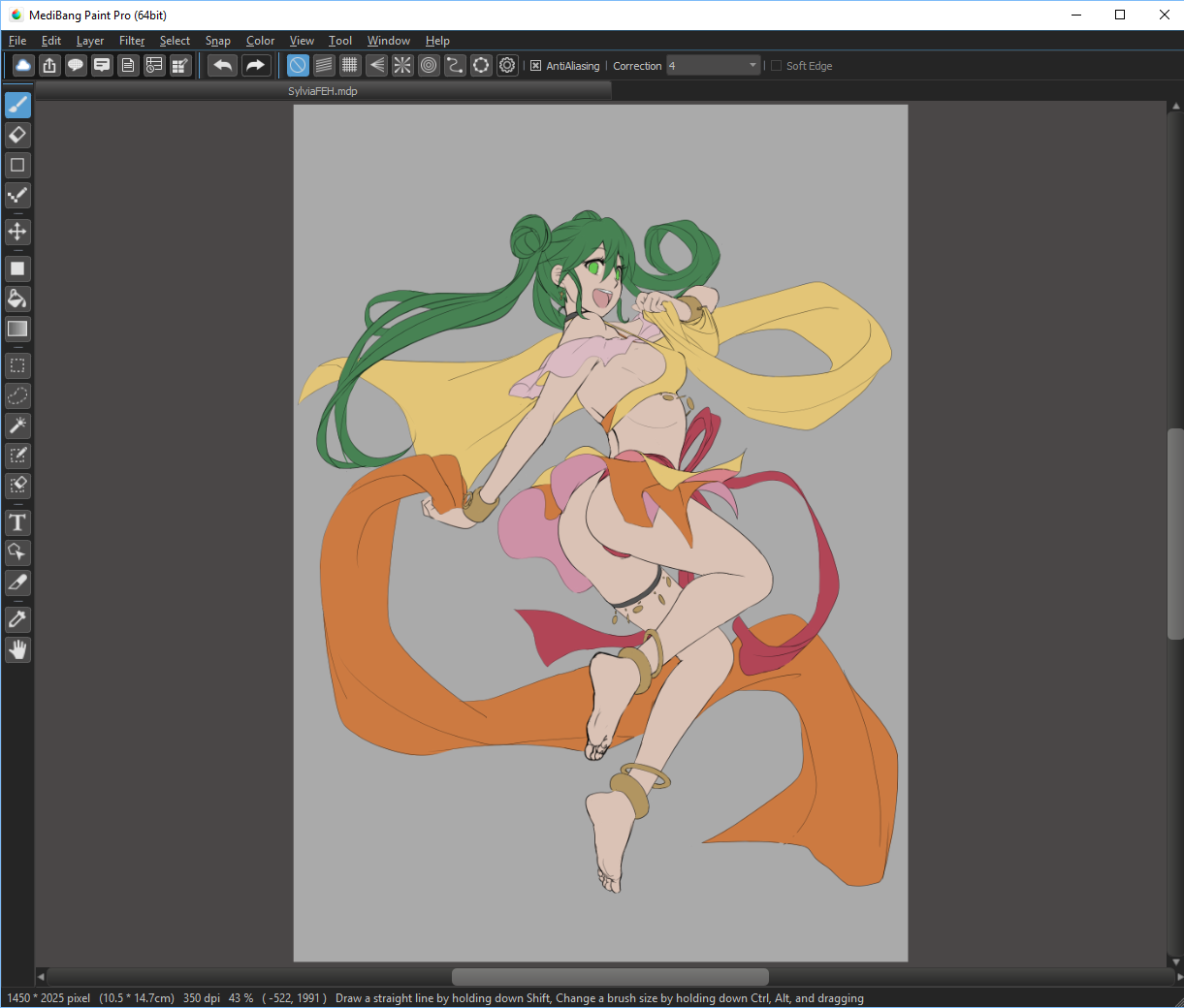
Task: Select the Brush tool
Action: coord(17,105)
